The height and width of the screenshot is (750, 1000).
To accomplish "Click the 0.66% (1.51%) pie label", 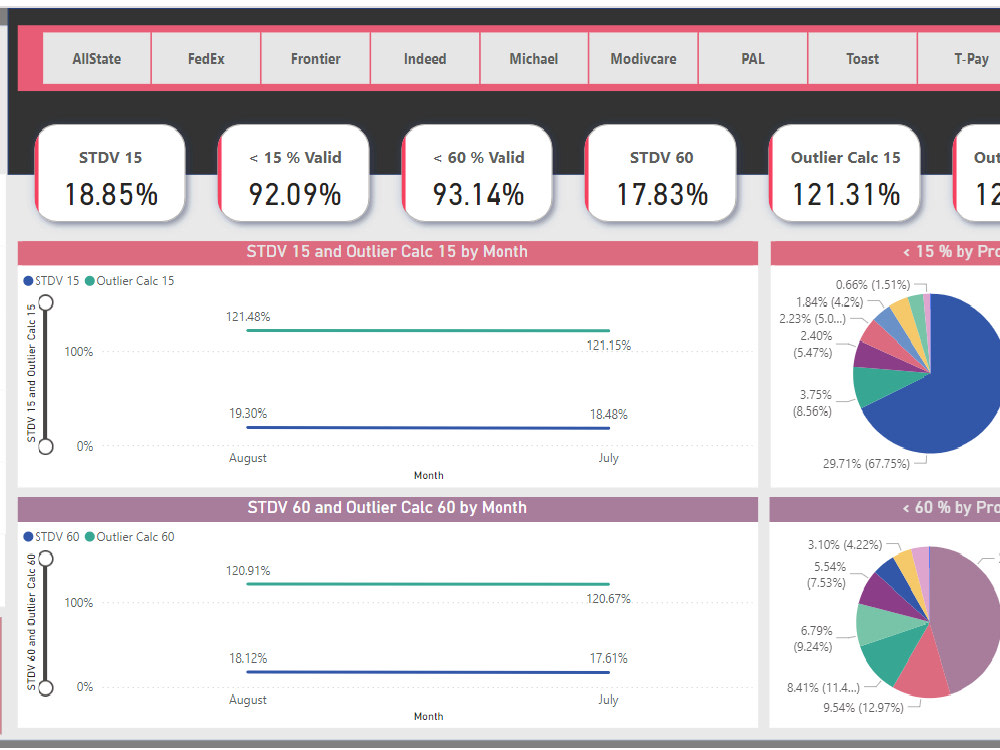I will [x=872, y=284].
